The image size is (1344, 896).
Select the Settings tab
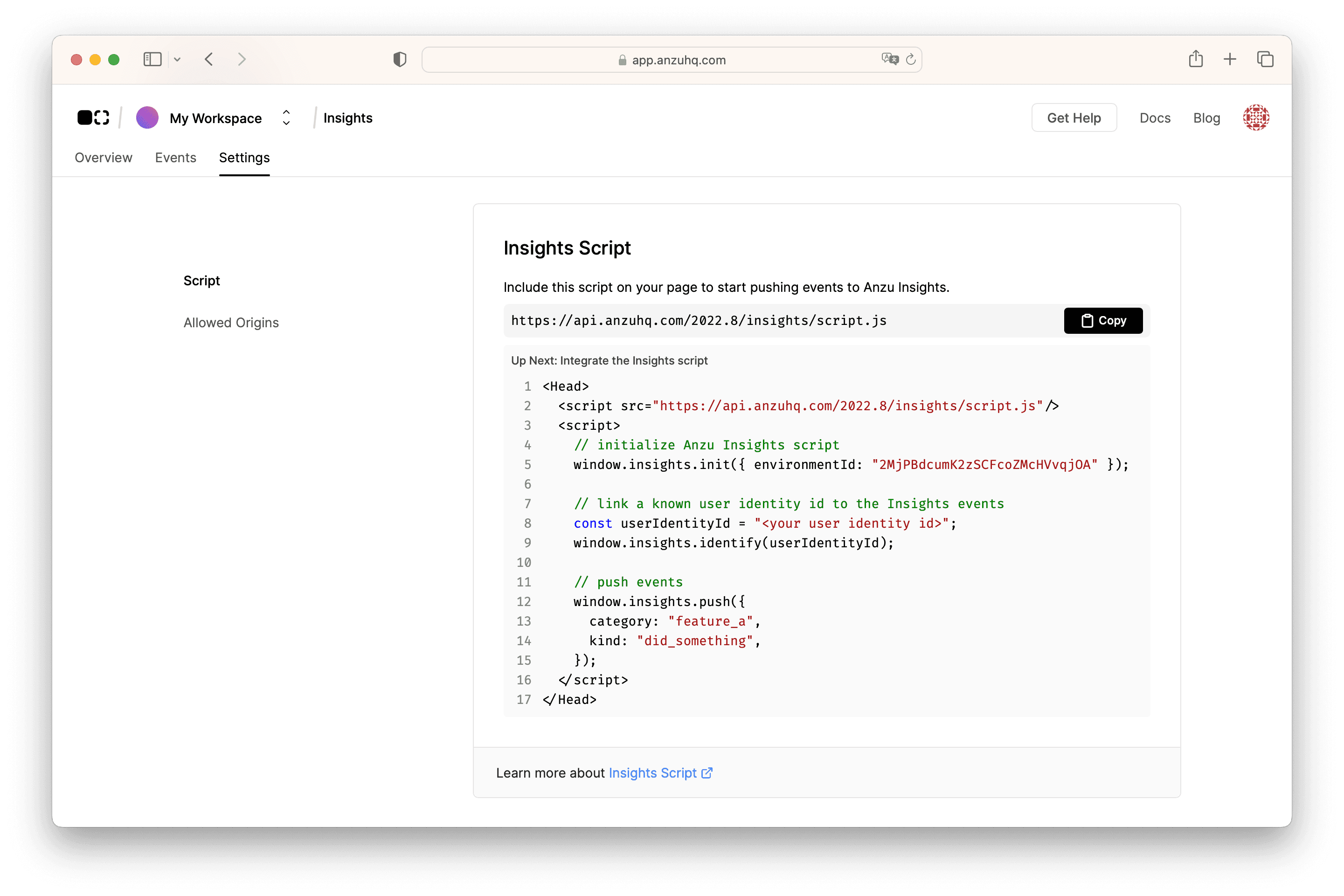point(244,158)
